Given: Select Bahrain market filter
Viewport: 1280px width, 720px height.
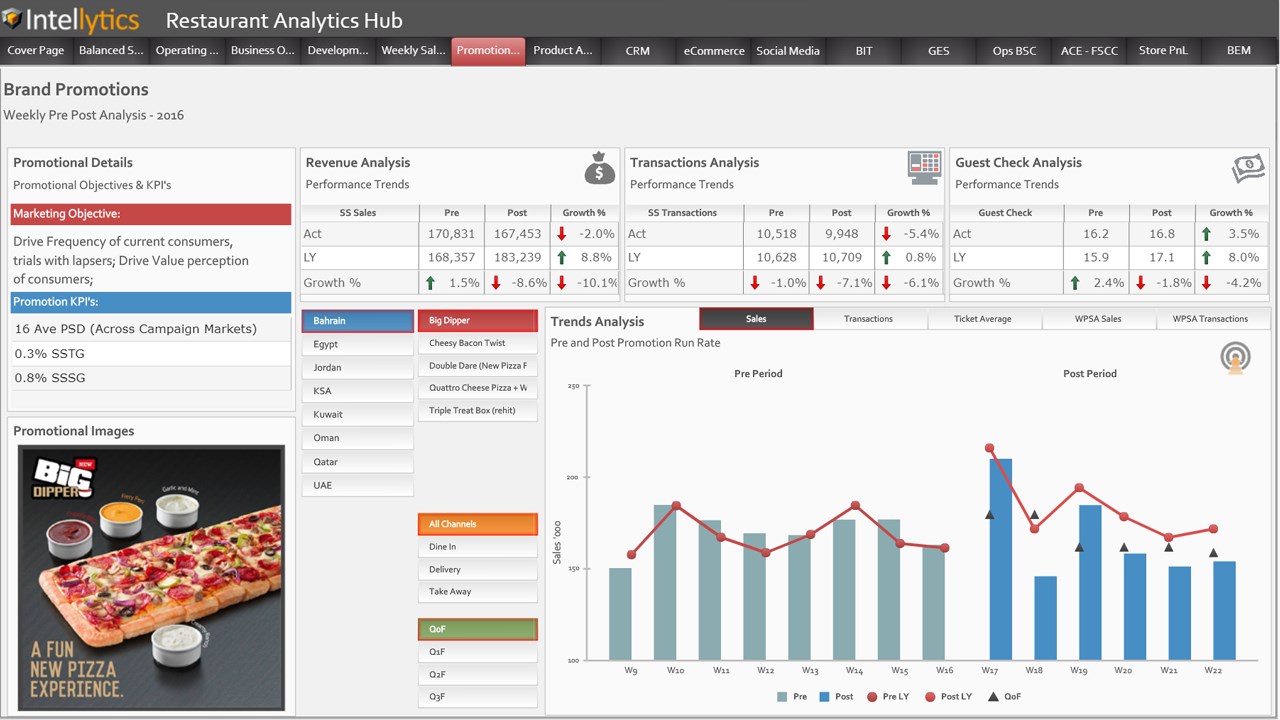Looking at the screenshot, I should pos(357,321).
